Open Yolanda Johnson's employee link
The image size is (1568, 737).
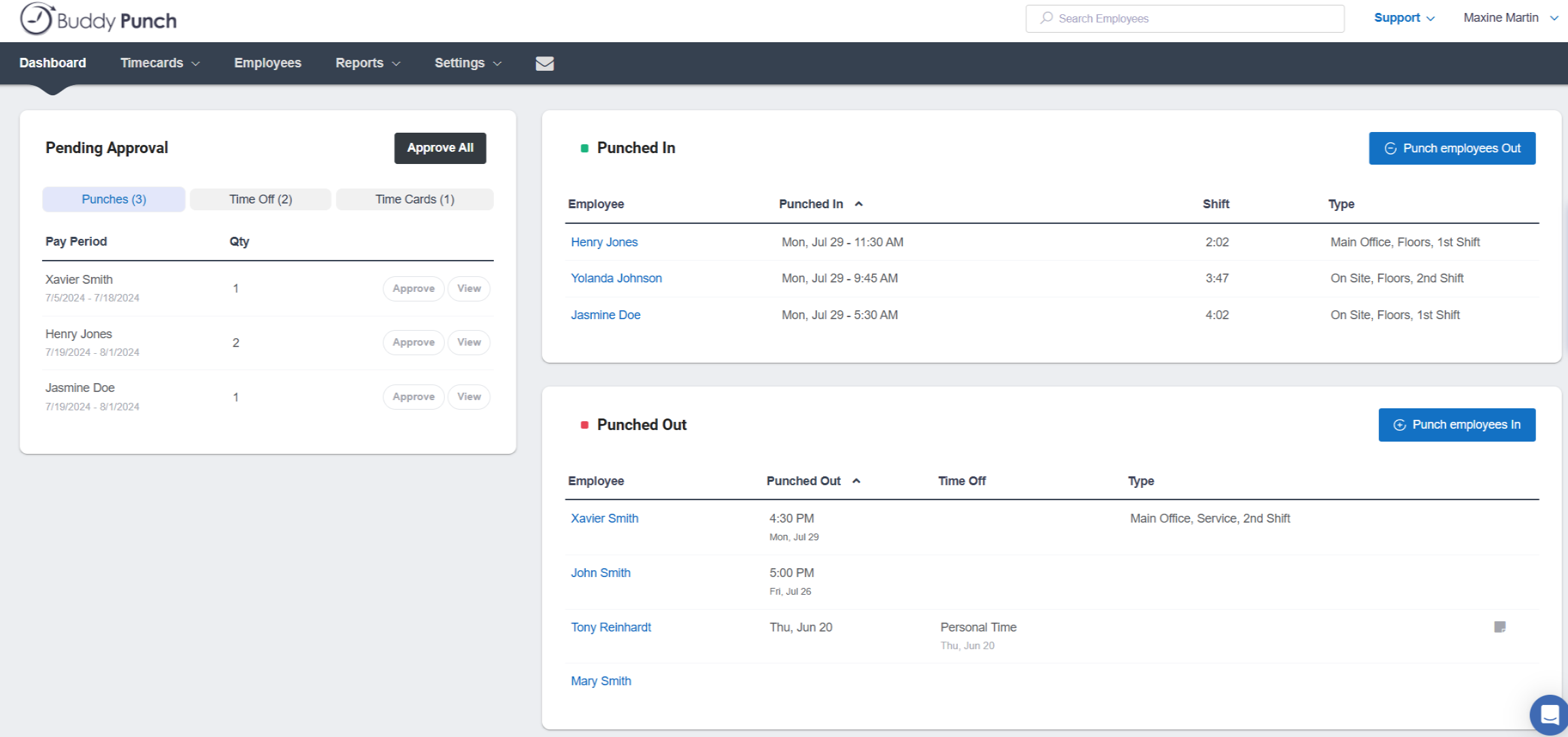pos(616,278)
